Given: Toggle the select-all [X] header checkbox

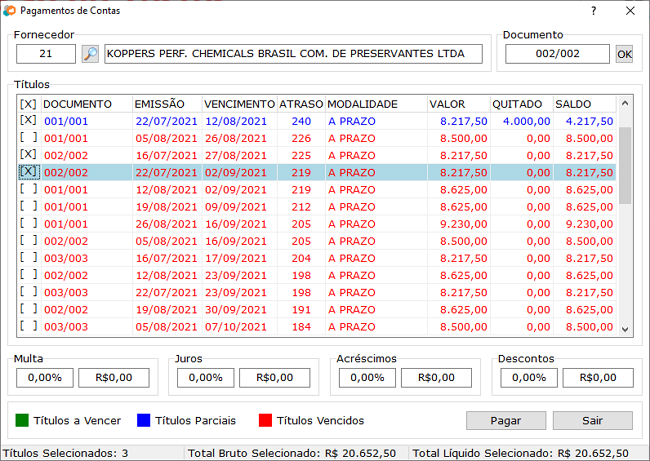Looking at the screenshot, I should pos(28,104).
